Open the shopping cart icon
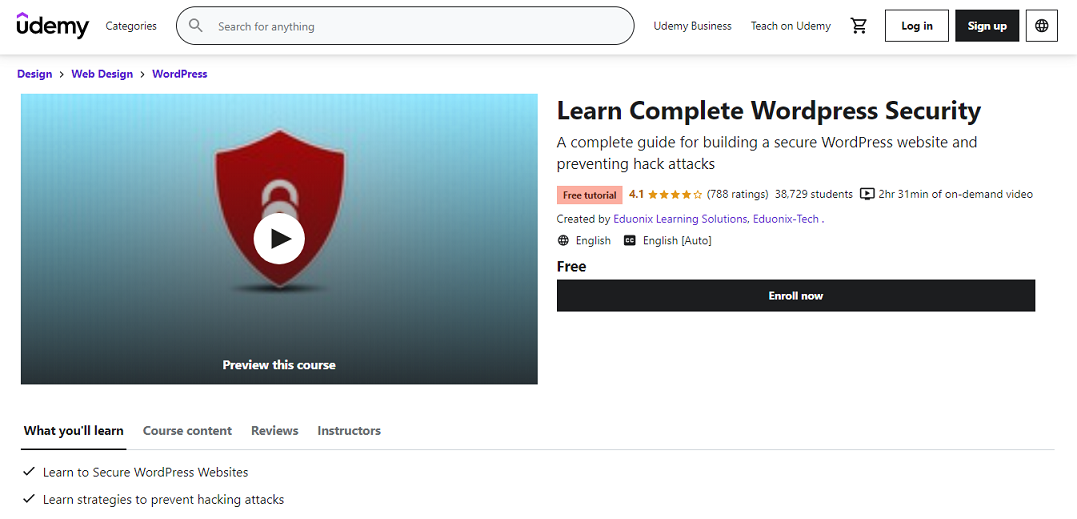Image resolution: width=1077 pixels, height=519 pixels. click(x=859, y=26)
